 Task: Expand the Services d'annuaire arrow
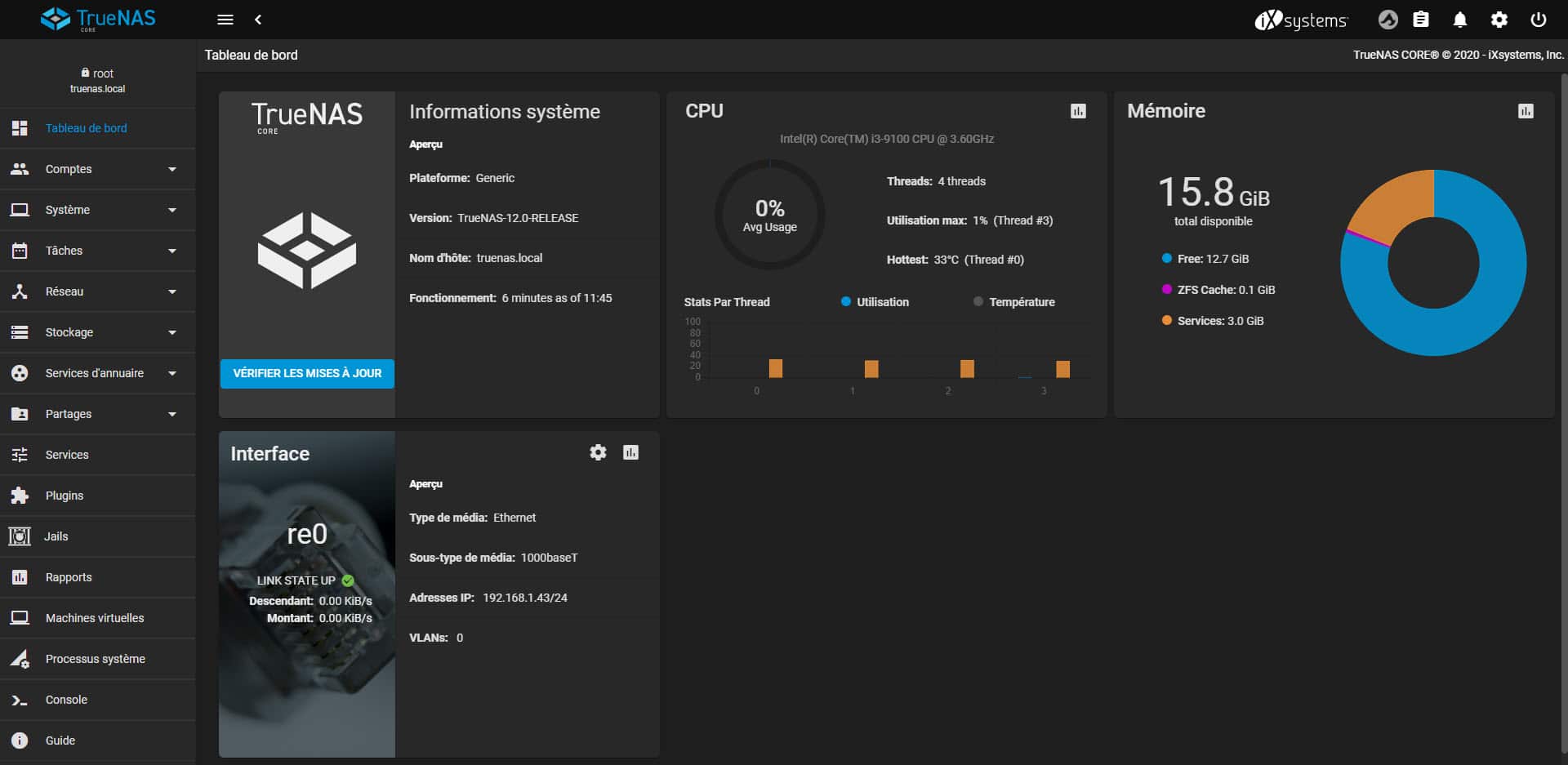pyautogui.click(x=172, y=373)
